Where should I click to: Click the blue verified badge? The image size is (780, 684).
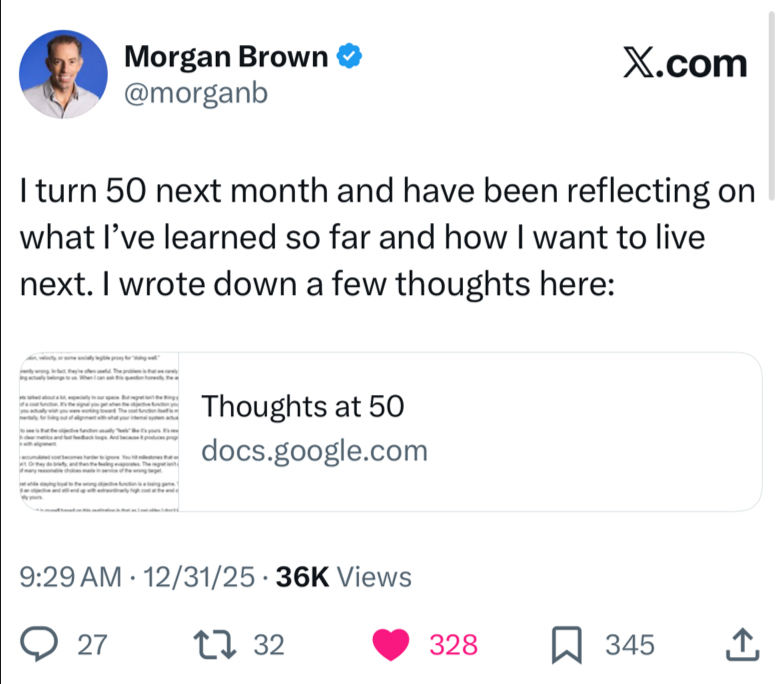(x=349, y=56)
